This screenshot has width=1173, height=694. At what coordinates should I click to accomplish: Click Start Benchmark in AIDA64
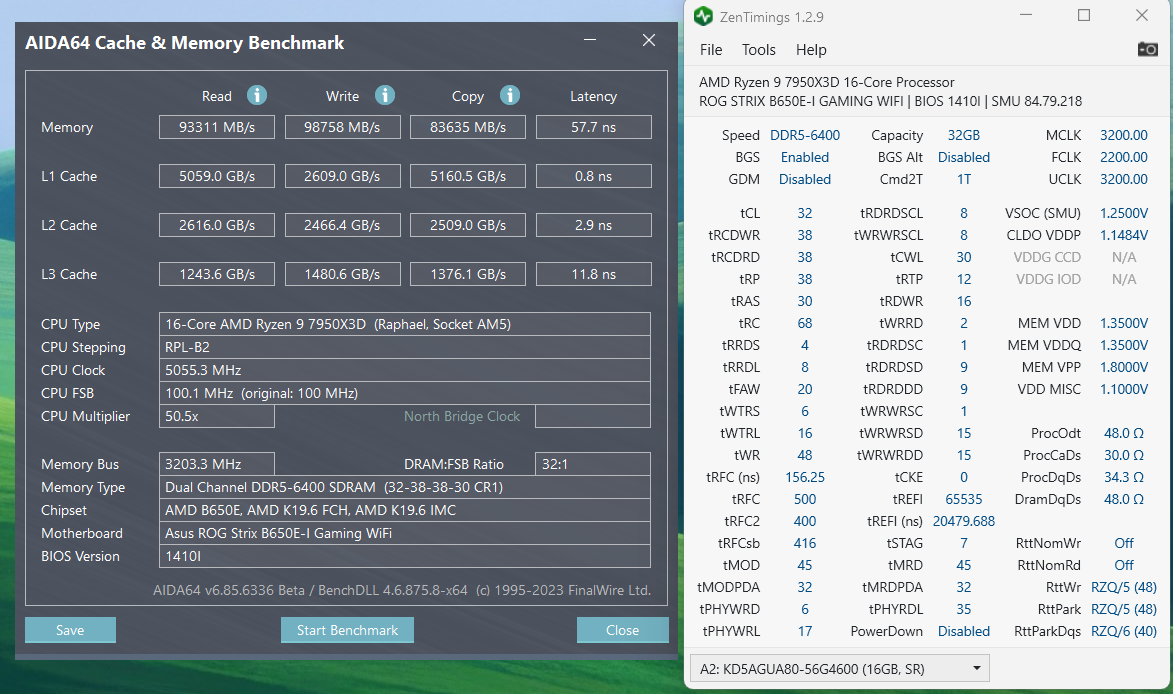[347, 630]
